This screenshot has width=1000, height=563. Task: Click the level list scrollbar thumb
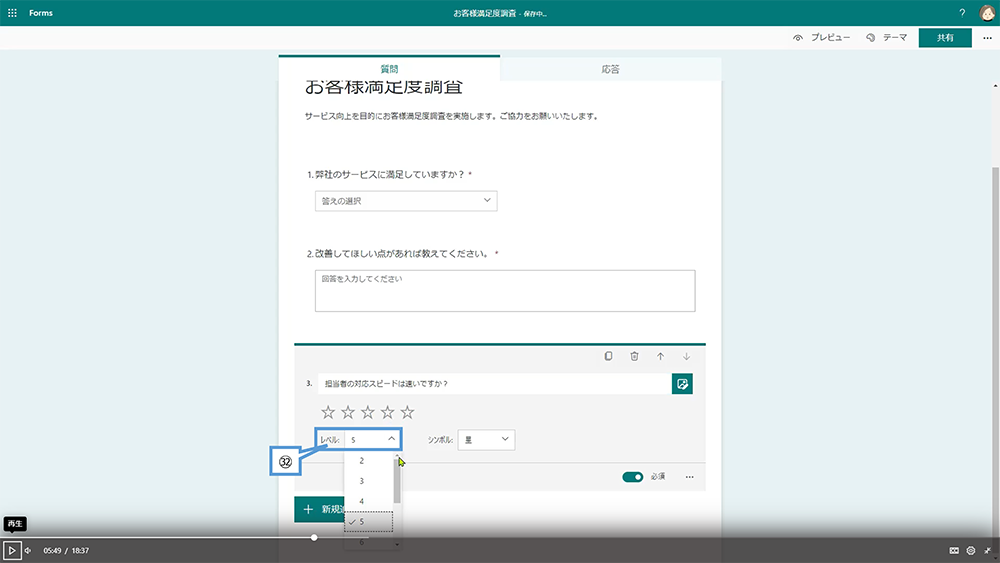click(397, 479)
